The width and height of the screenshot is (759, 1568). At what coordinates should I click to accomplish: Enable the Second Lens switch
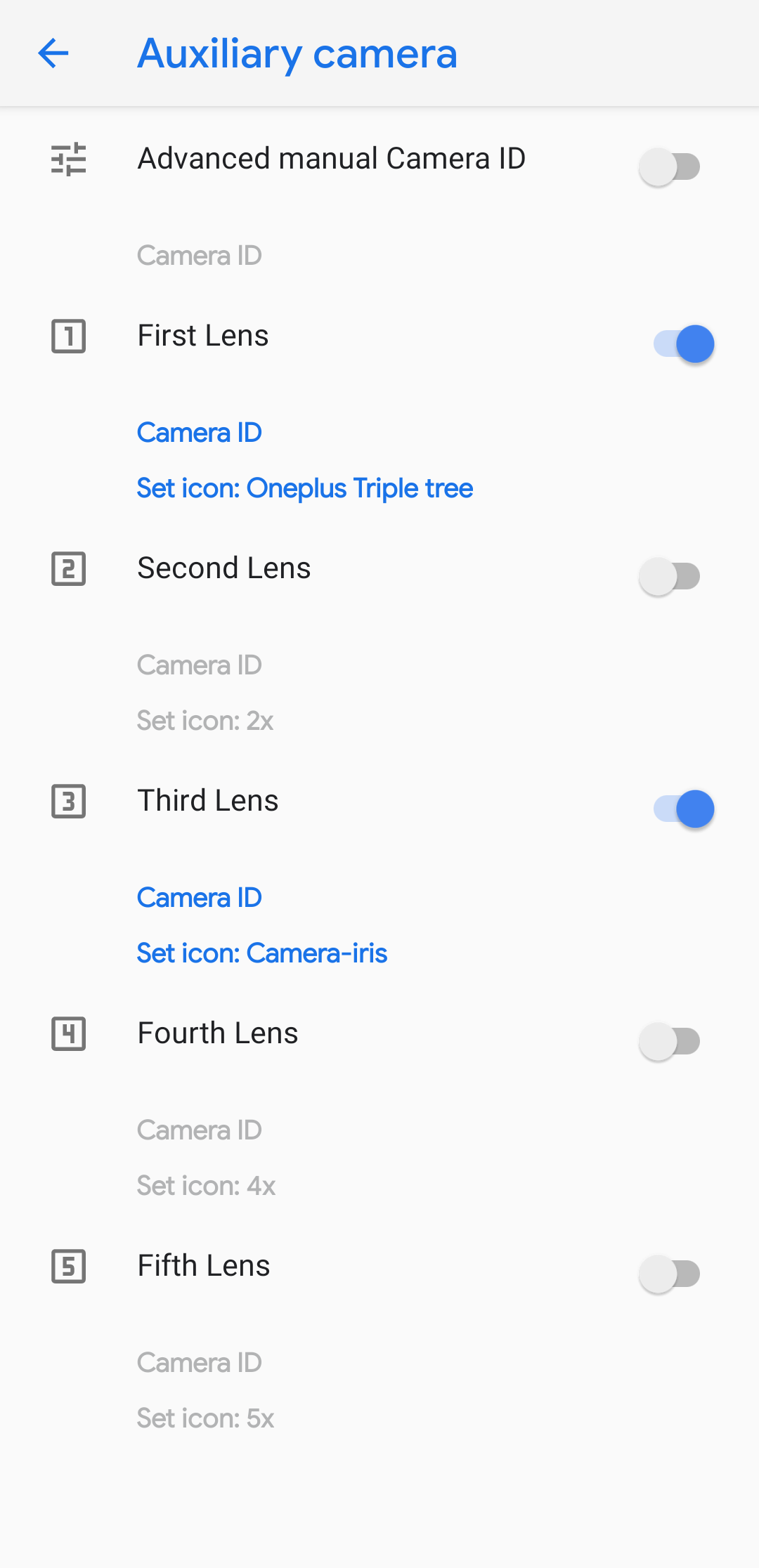[x=670, y=576]
